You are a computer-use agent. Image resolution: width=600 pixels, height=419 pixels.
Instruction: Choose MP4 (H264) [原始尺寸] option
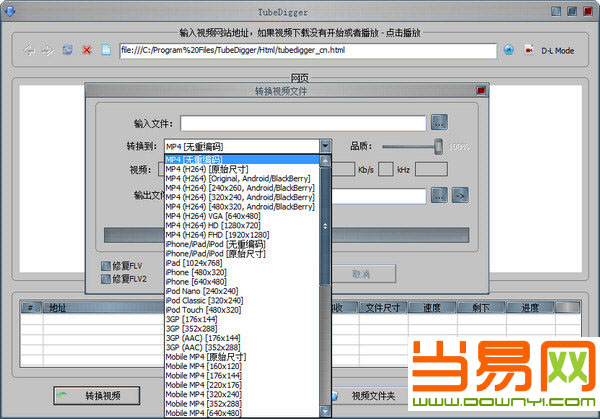(x=242, y=169)
